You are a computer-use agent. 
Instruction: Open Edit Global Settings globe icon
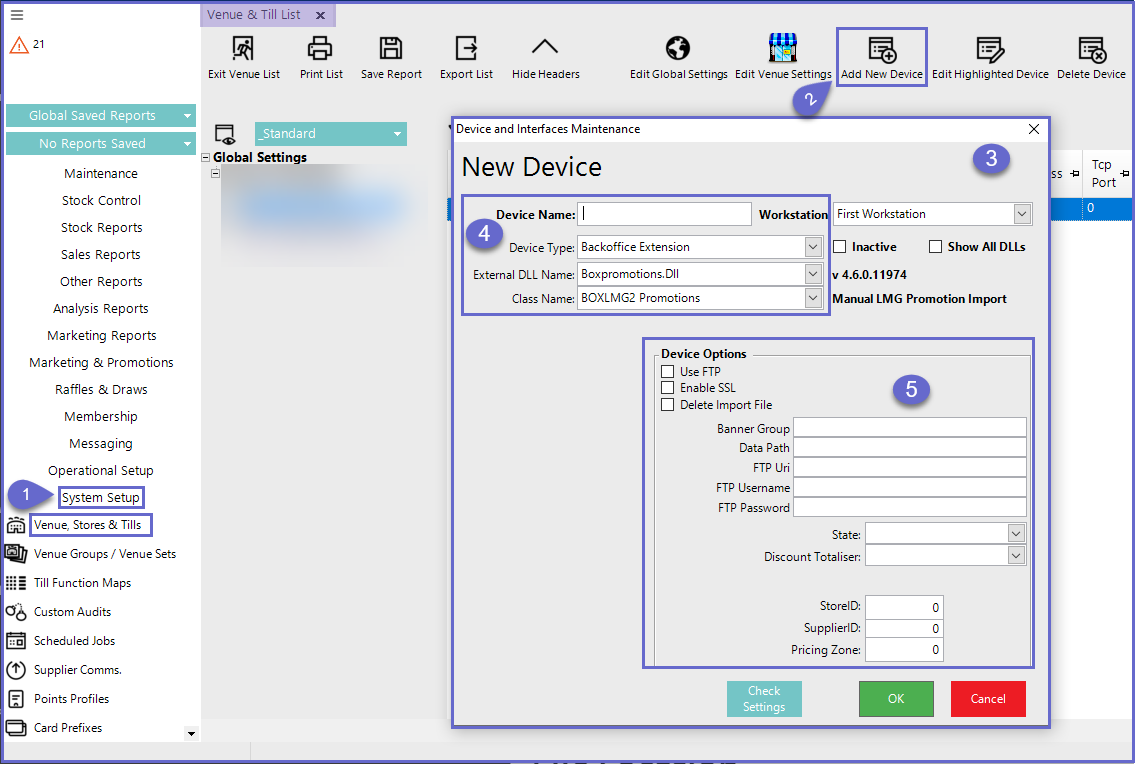[678, 48]
